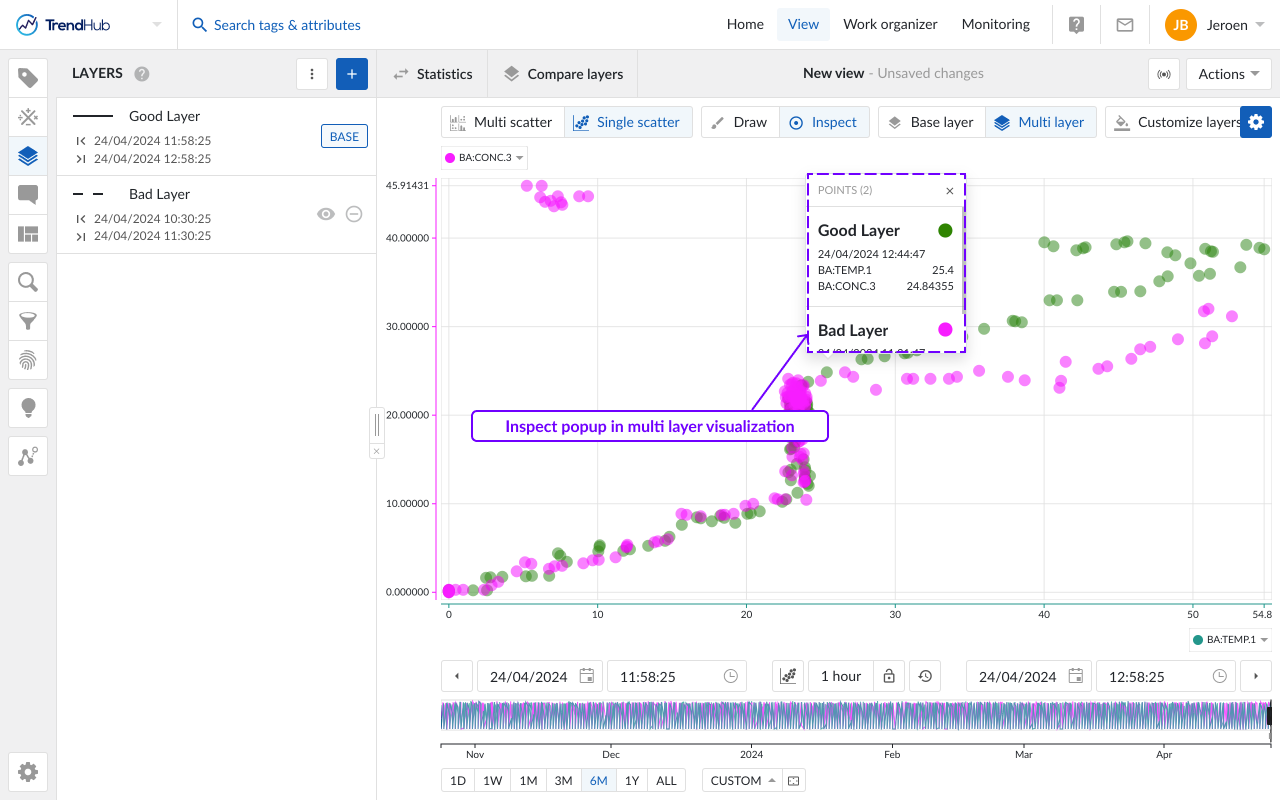Select the 1Y time range button
Screen dimensions: 1280x800
point(631,781)
